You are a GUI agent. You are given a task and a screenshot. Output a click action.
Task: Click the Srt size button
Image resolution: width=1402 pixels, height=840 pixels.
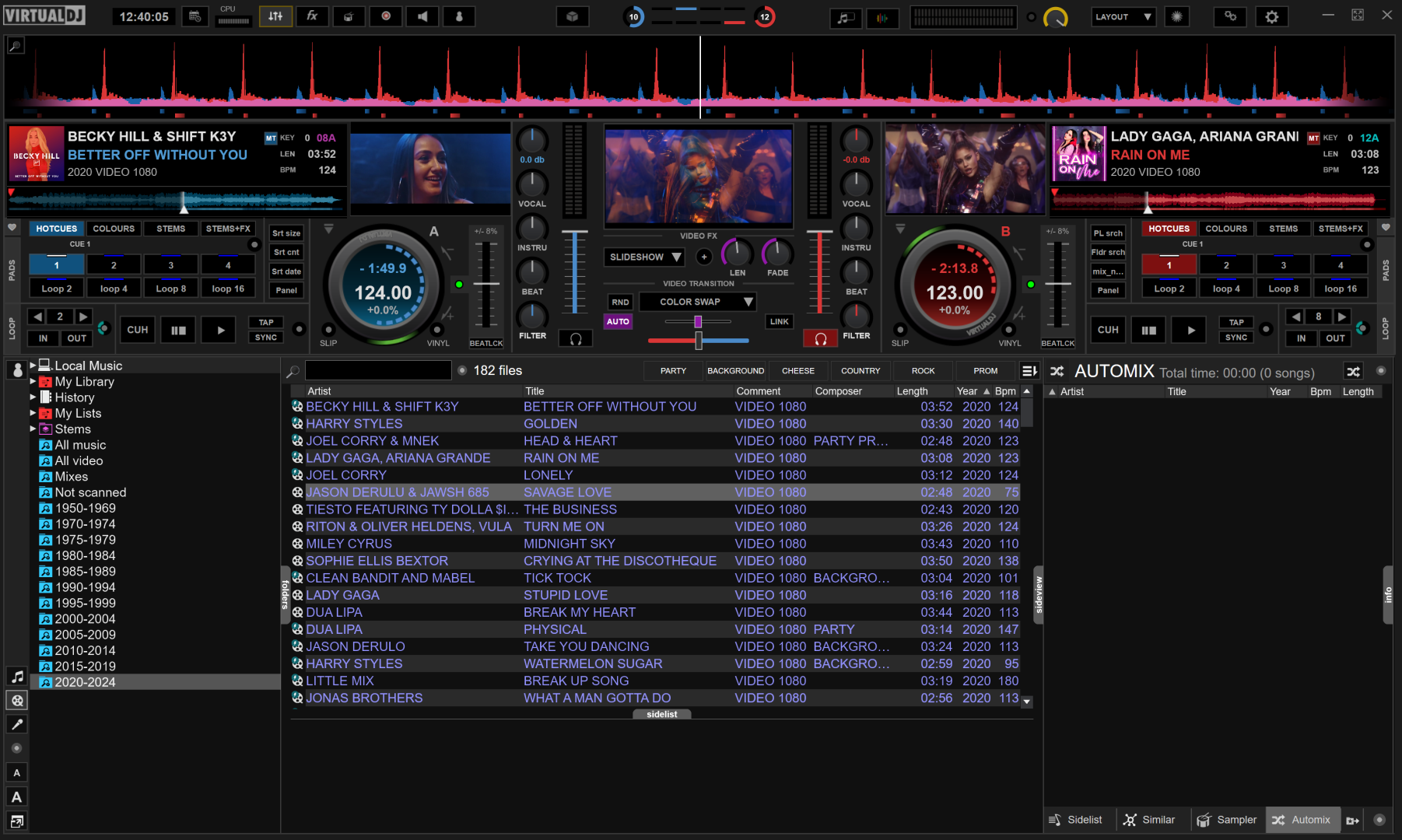[x=286, y=233]
